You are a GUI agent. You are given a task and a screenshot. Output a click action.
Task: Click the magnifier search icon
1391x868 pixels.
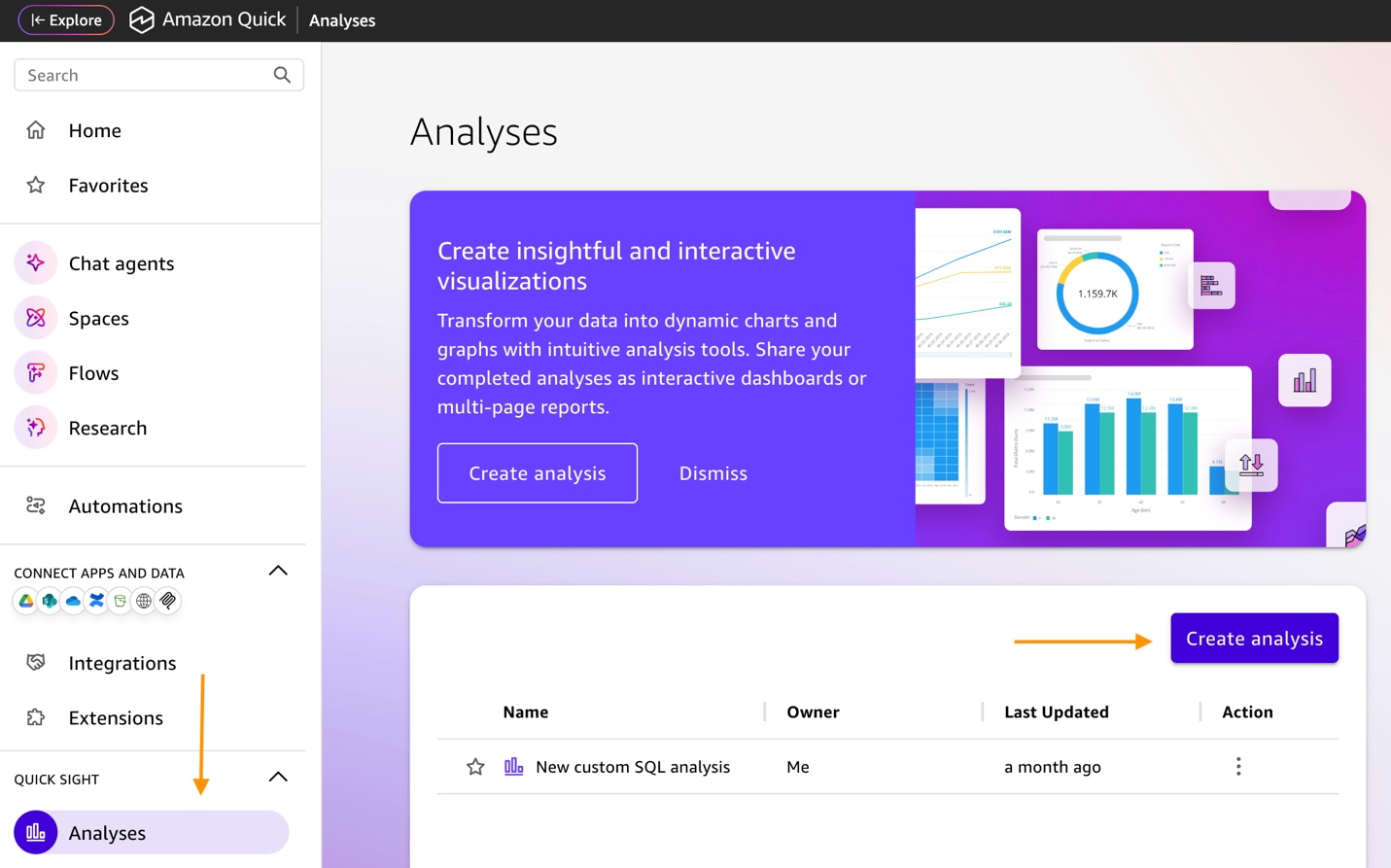tap(282, 75)
